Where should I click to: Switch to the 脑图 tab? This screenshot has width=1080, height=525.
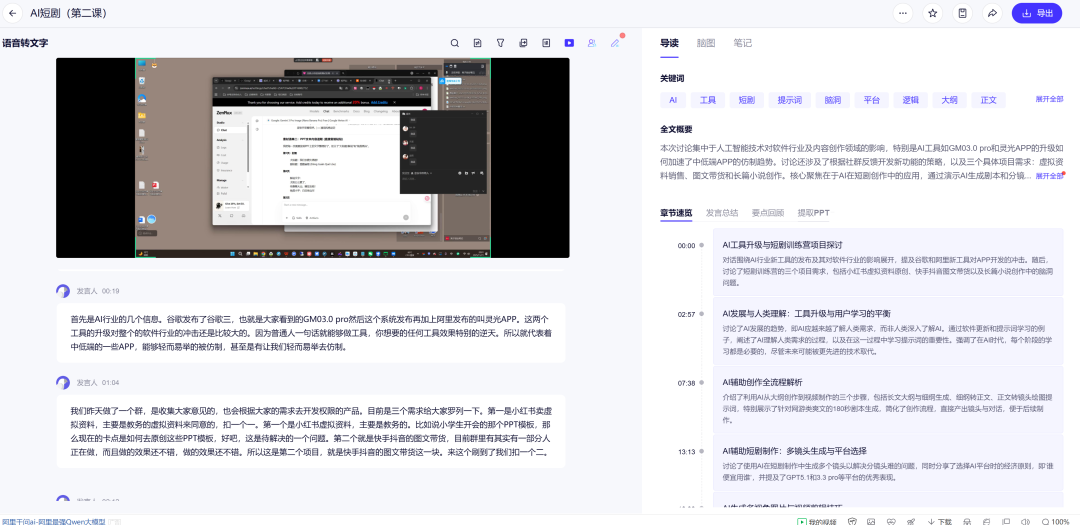[705, 43]
